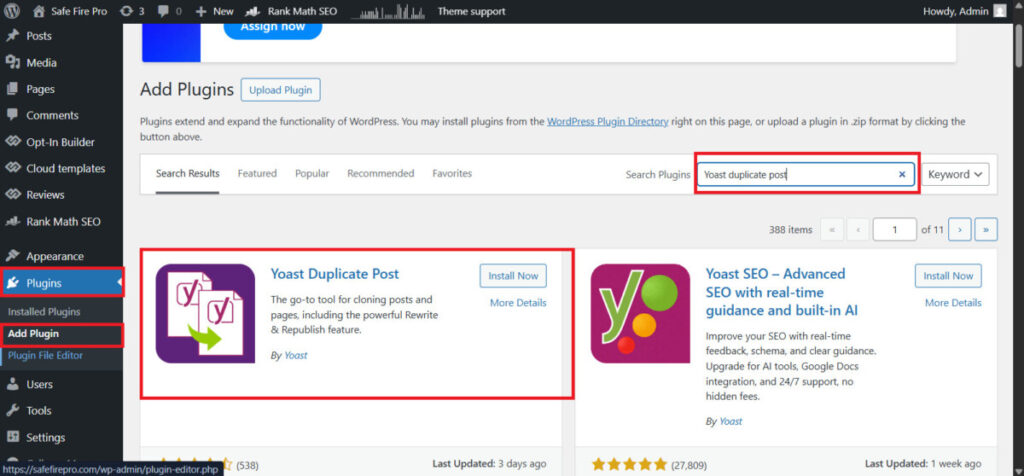Switch to the Search Results tab
Screen dimensions: 1024x476
coord(187,174)
